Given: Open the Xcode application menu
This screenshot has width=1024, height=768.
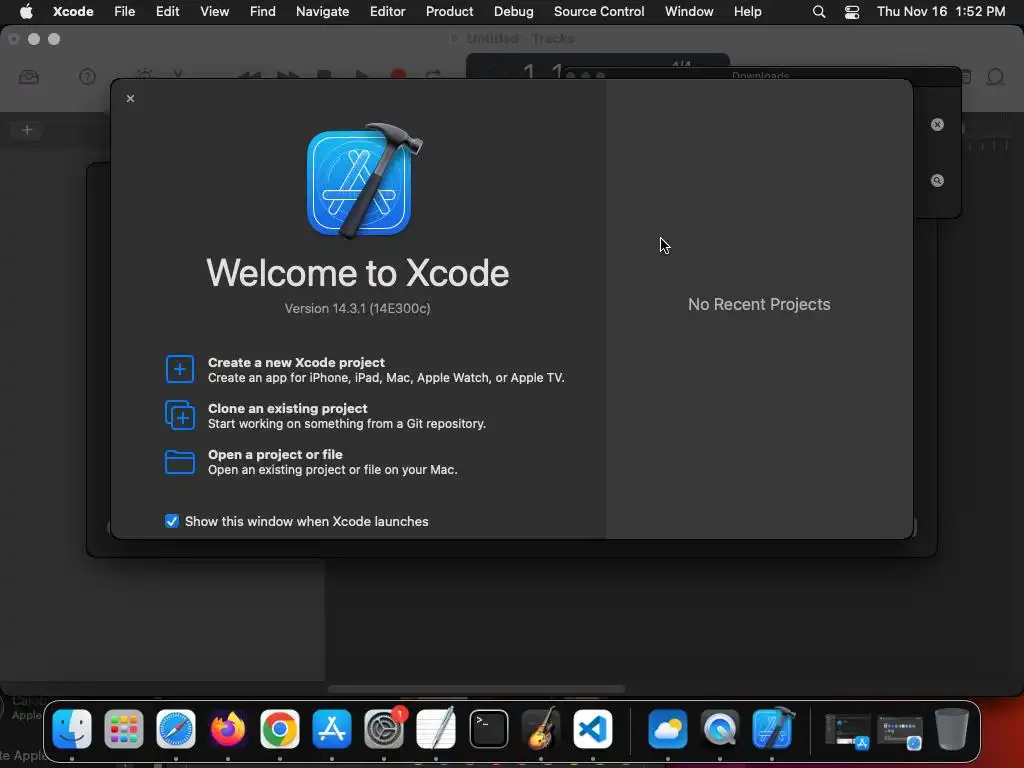Looking at the screenshot, I should pos(73,11).
